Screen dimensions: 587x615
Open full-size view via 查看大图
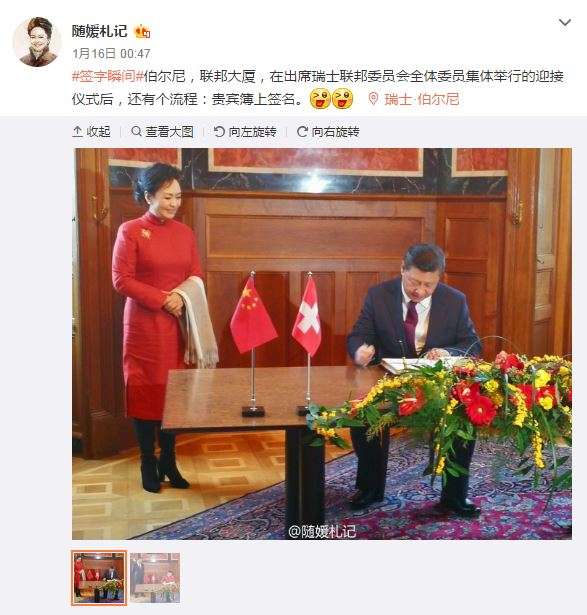point(169,131)
